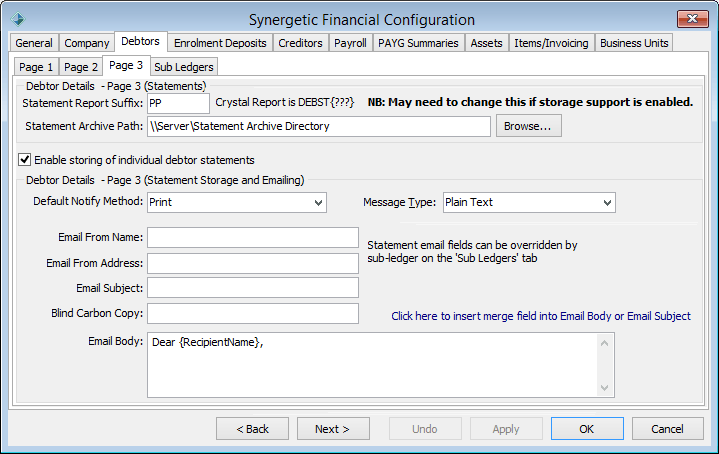Screen dimensions: 719x454
Task: Confirm with the OK button
Action: tap(587, 429)
